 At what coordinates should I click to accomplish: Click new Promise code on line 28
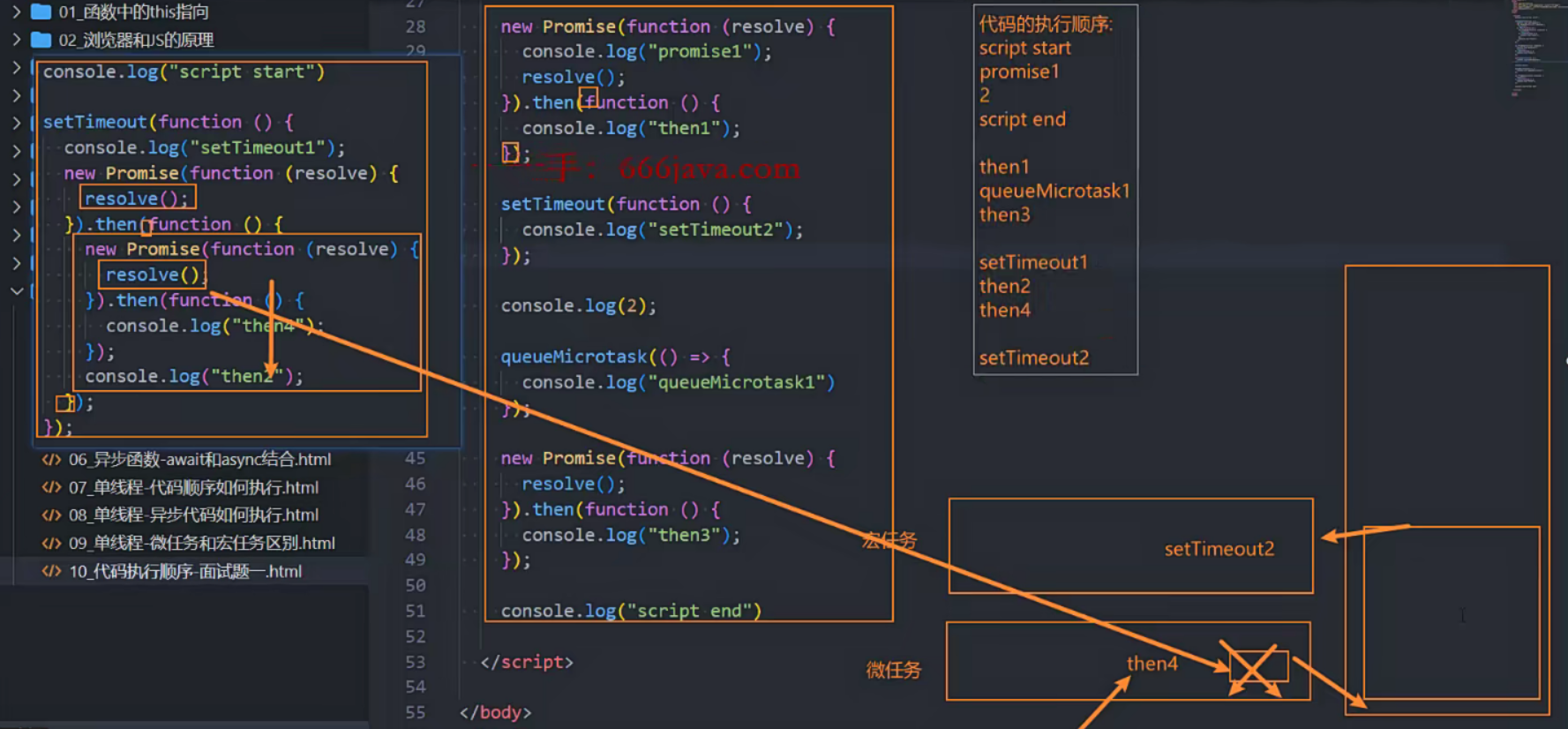click(x=668, y=26)
